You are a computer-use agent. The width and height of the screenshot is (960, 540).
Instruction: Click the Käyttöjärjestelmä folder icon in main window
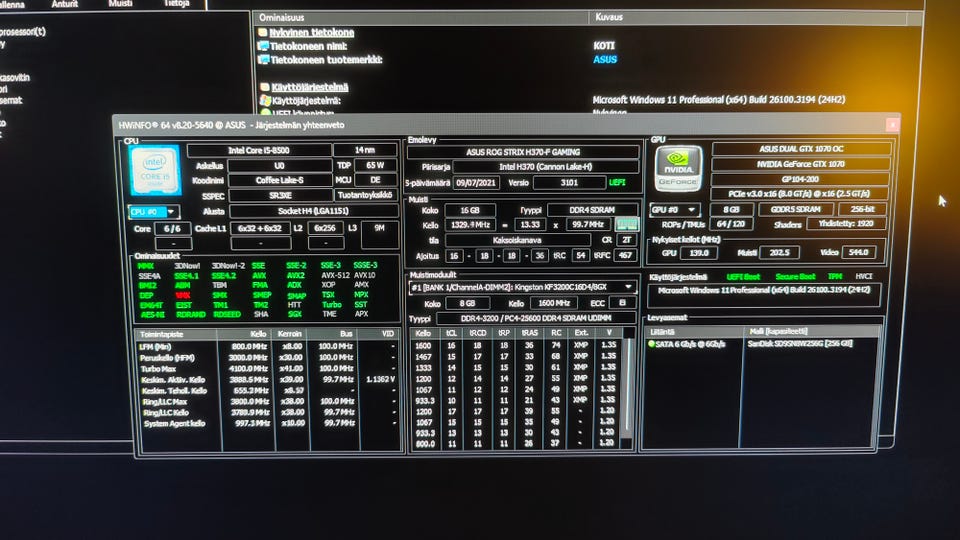264,88
